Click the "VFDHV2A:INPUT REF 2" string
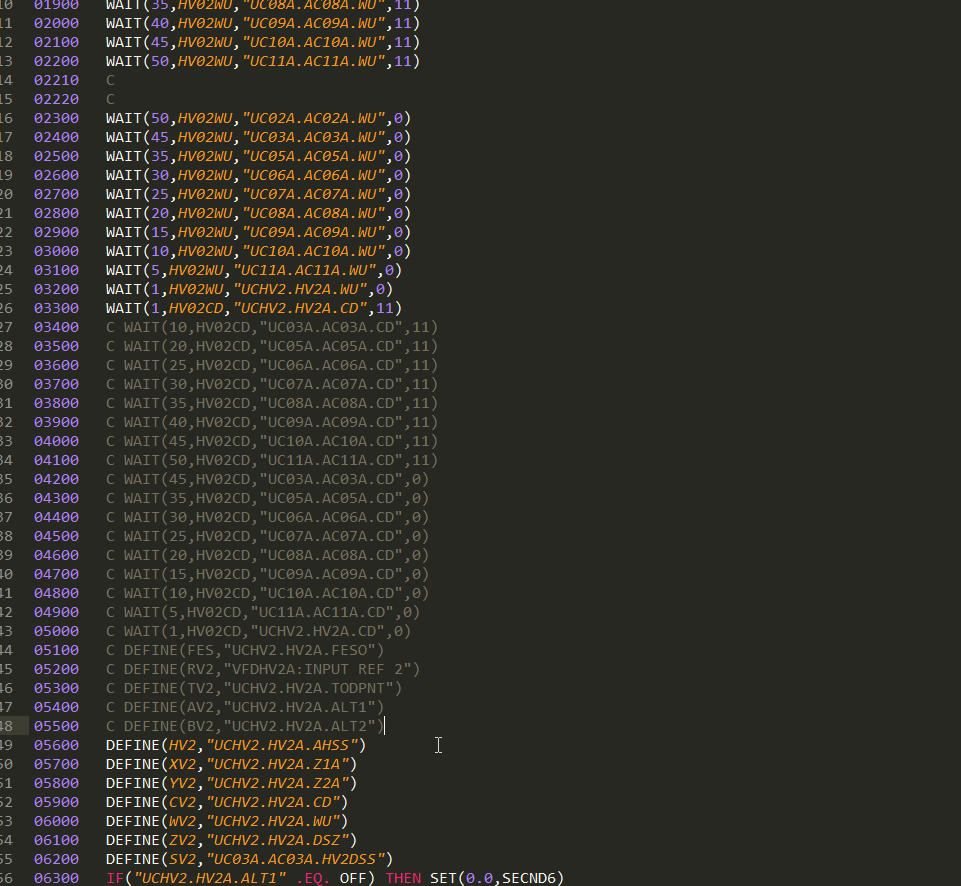Viewport: 961px width, 886px height. pyautogui.click(x=318, y=669)
